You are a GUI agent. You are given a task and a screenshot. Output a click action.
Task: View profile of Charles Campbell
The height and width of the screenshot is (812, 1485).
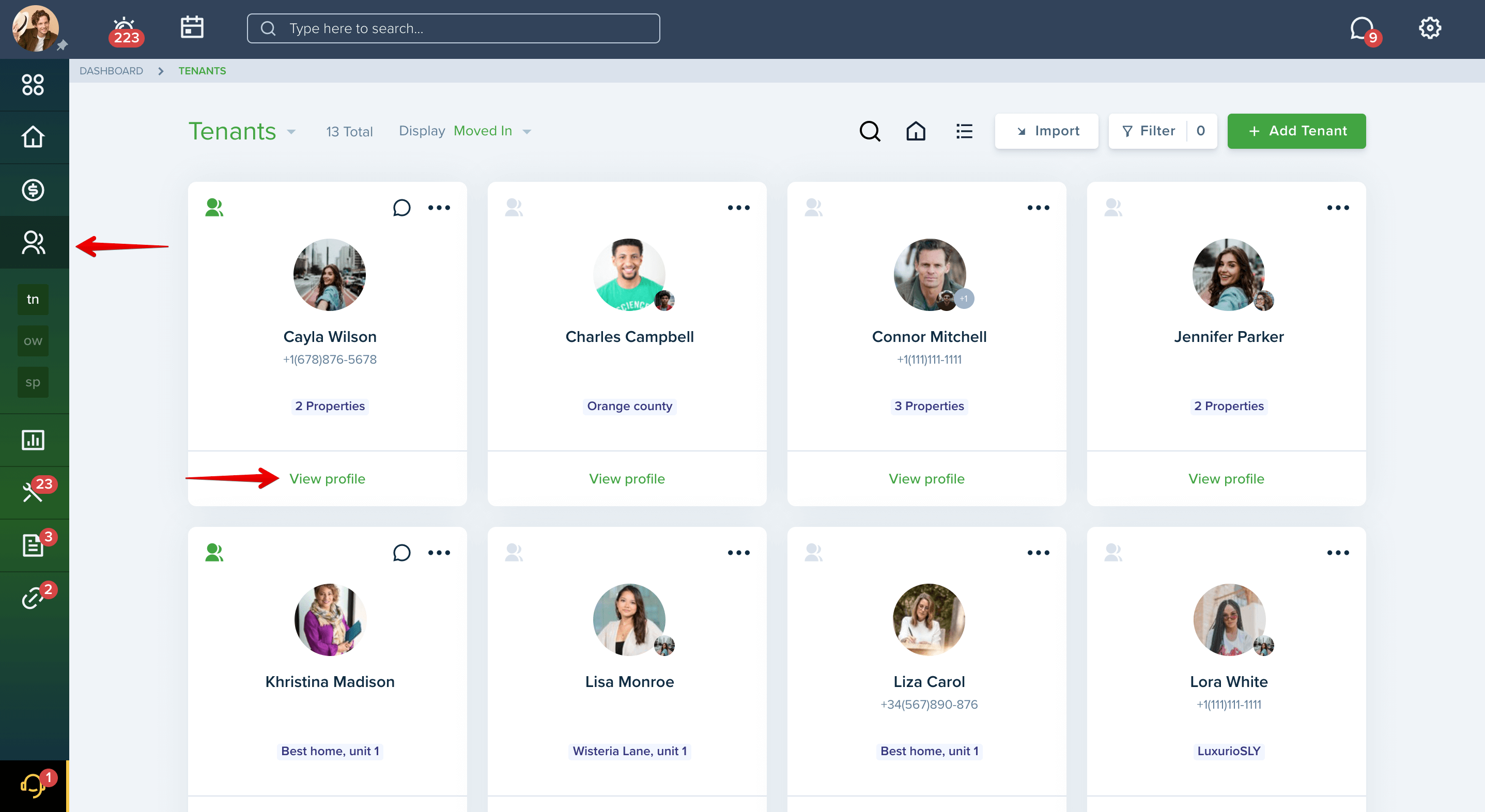click(x=627, y=479)
